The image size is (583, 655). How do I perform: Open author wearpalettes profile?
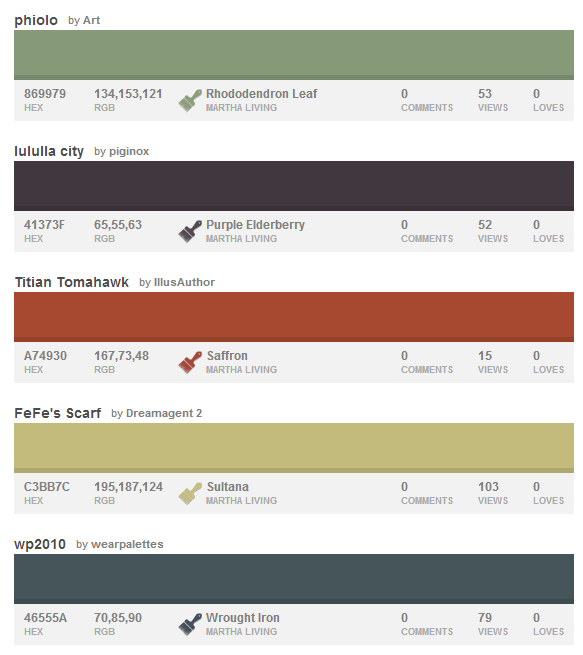click(x=127, y=544)
